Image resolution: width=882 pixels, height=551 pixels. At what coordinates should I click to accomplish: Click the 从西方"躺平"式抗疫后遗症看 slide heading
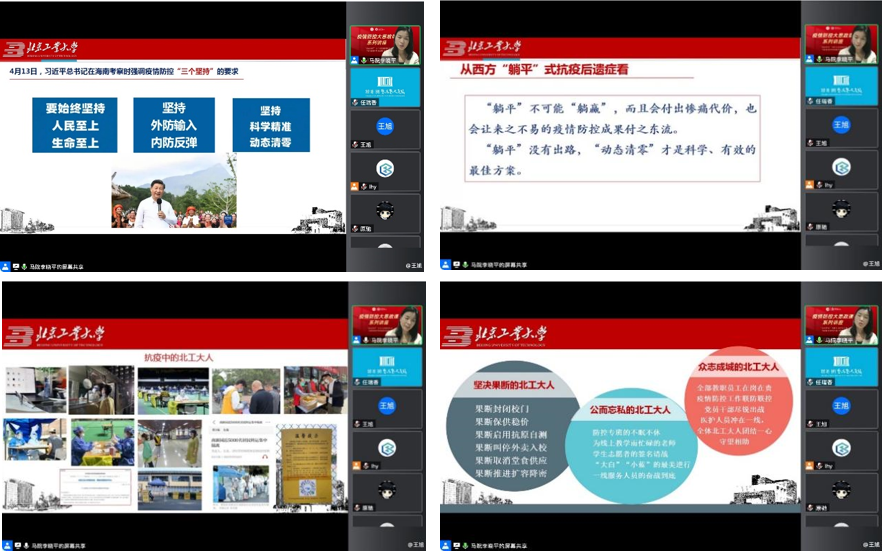pos(545,71)
